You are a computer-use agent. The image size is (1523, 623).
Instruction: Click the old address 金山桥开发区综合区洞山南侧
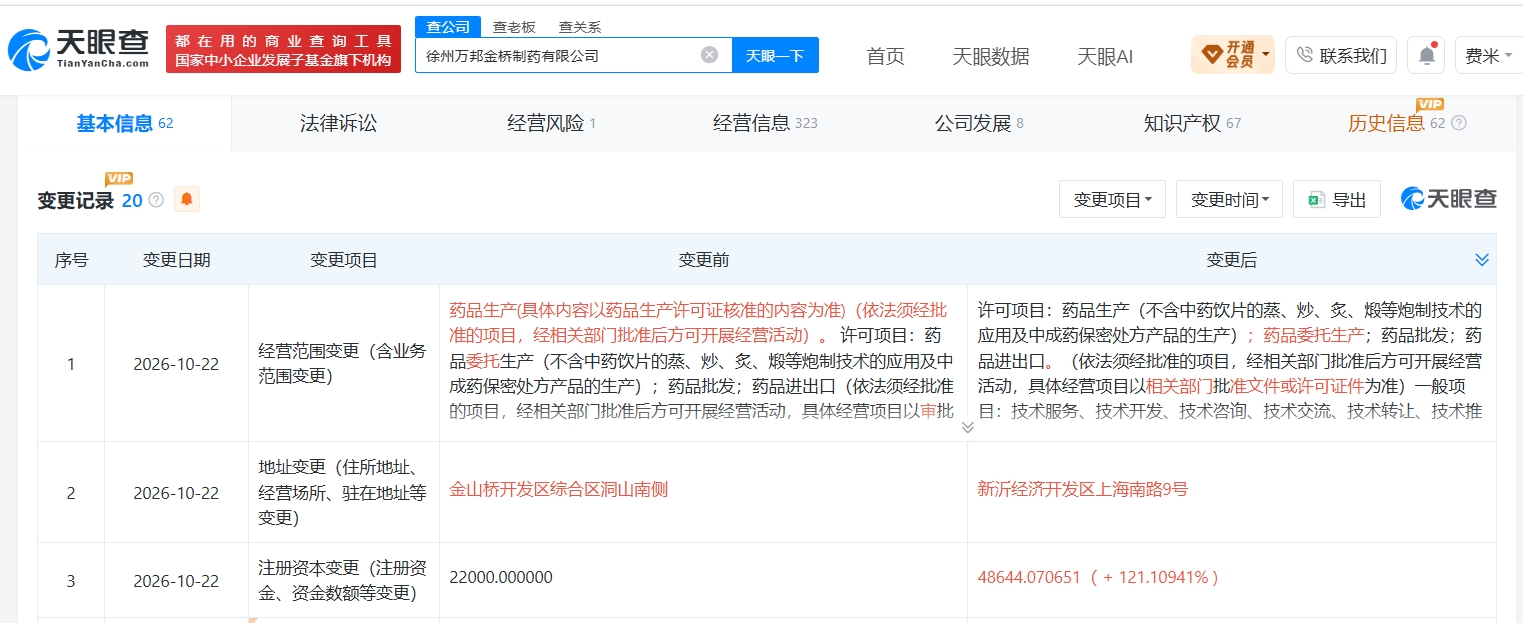pyautogui.click(x=559, y=489)
